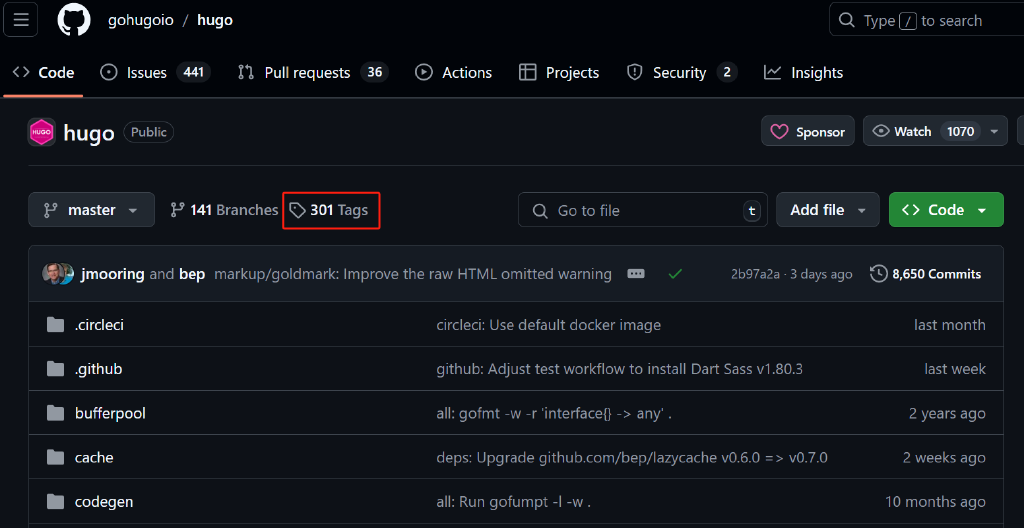Open the 301 Tags link
Viewport: 1024px width, 528px height.
click(x=330, y=210)
